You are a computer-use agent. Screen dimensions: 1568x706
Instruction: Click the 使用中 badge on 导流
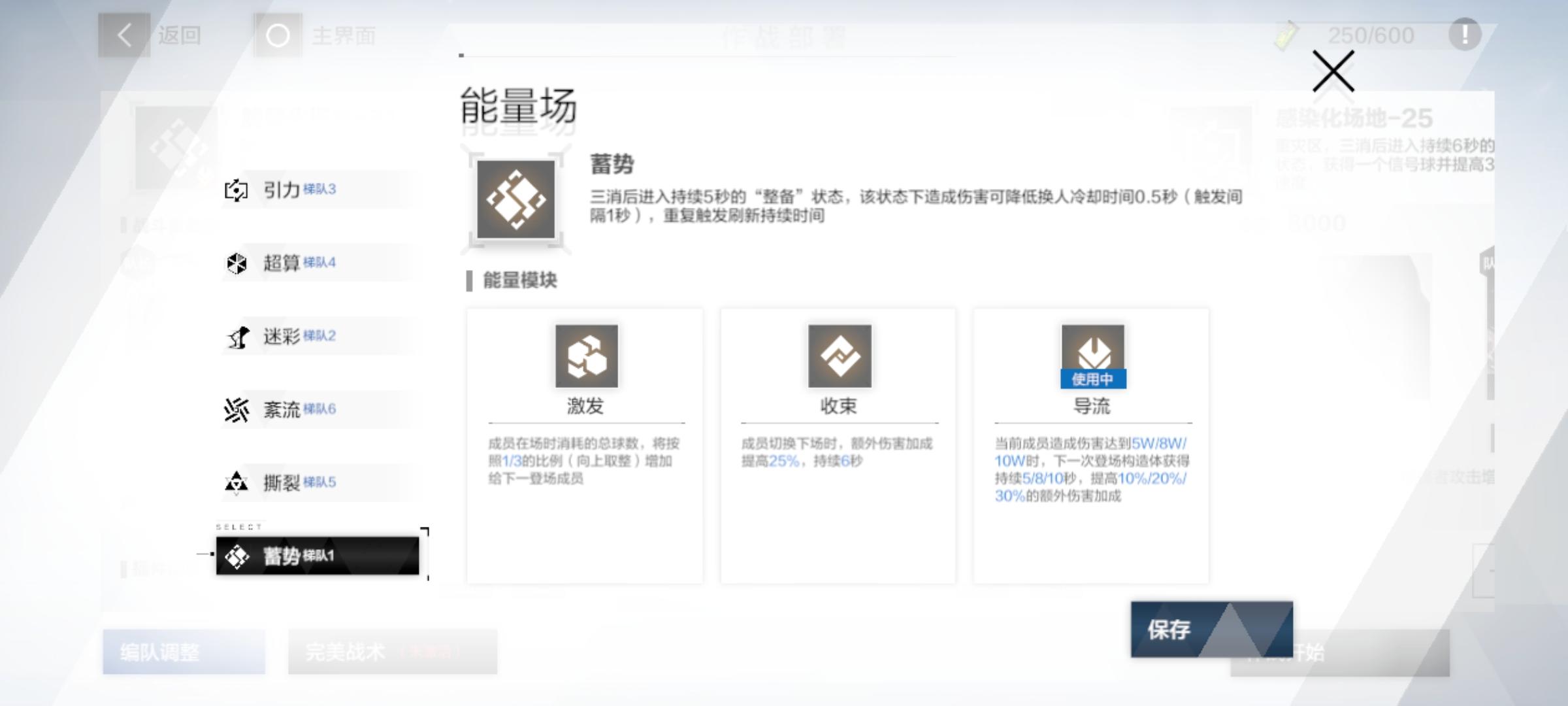coord(1092,379)
